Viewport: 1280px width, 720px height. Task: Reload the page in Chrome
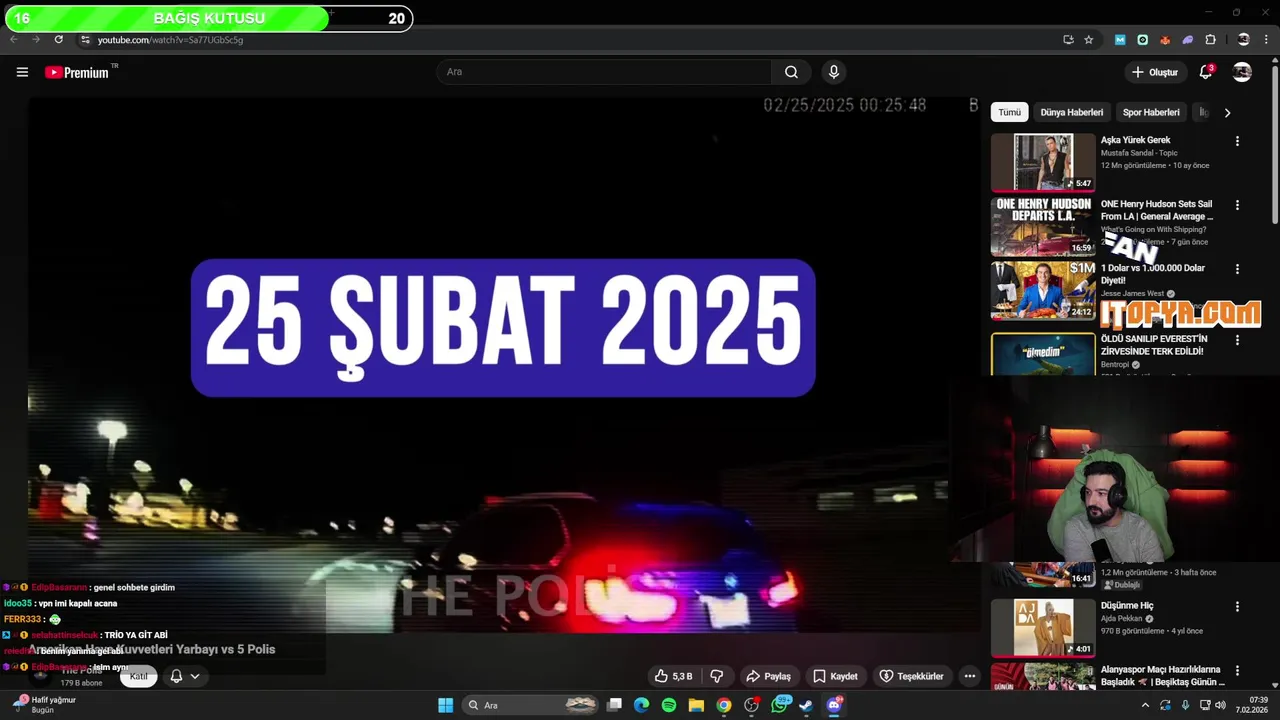point(58,40)
